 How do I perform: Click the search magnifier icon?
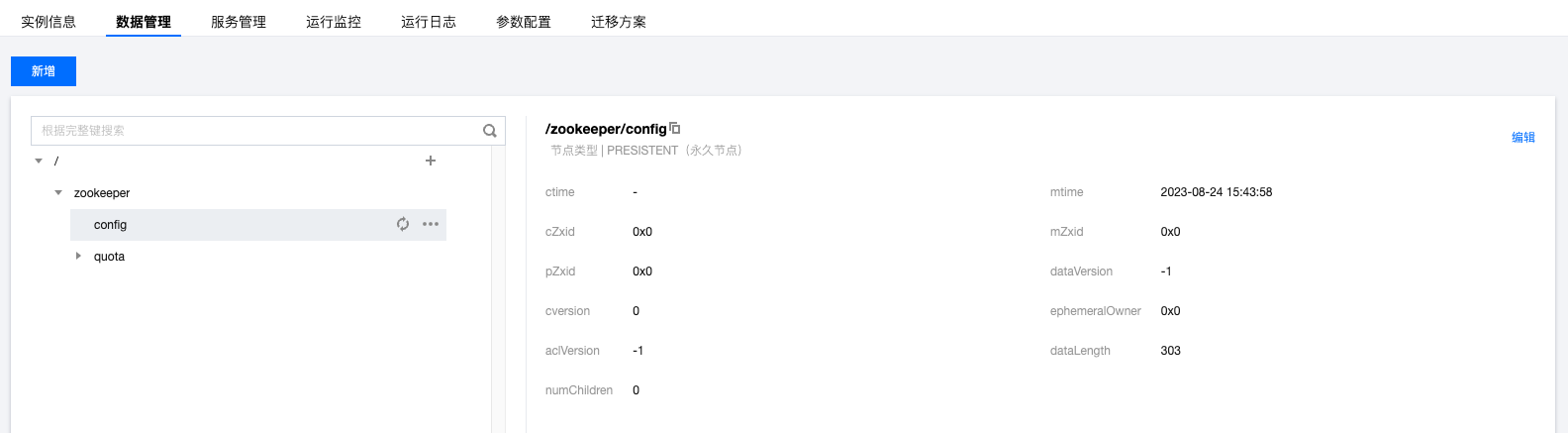489,131
